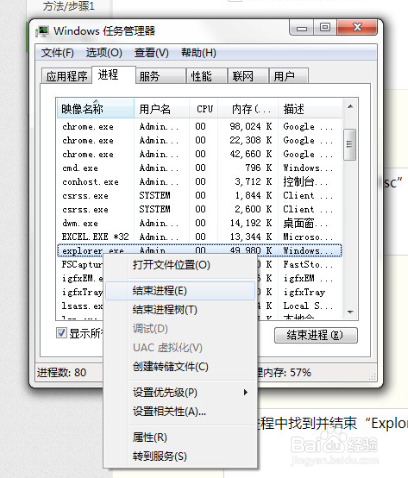The height and width of the screenshot is (478, 408).
Task: Select the EXCEL.EXE *32 process row
Action: tap(199, 237)
